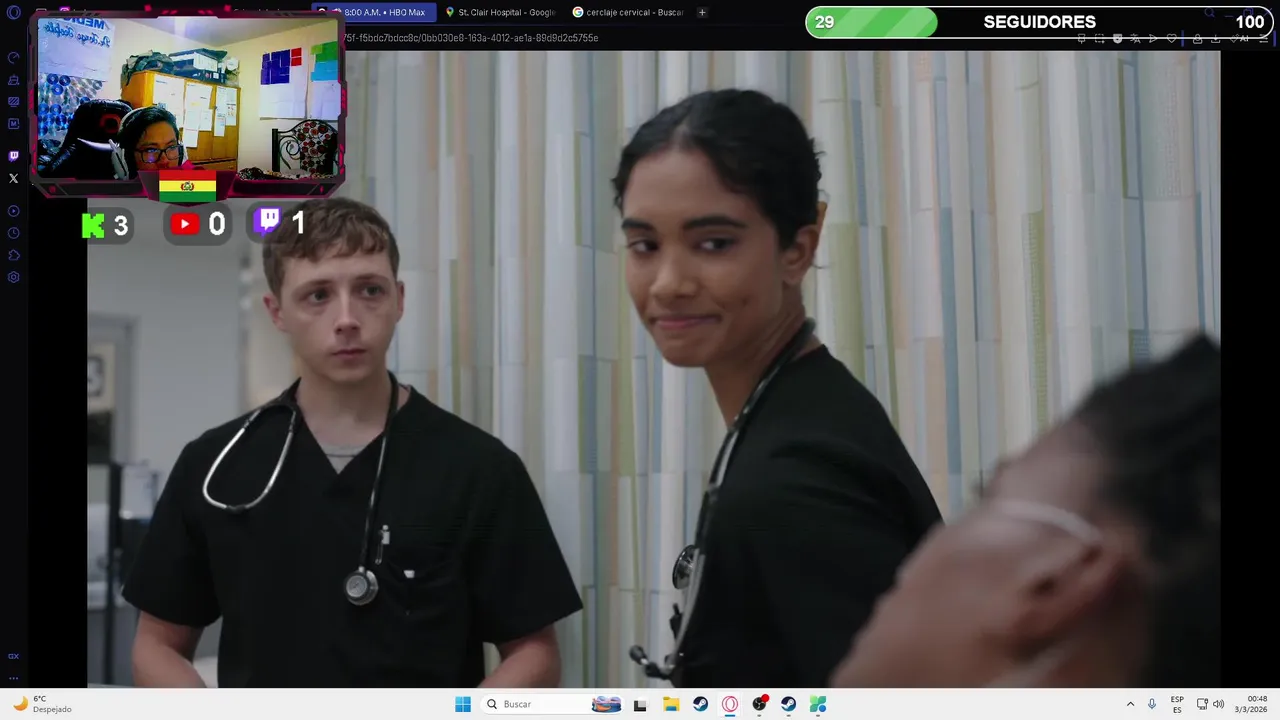Viewport: 1280px width, 720px height.
Task: Click the YouTube viewer count badge
Action: [x=197, y=225]
